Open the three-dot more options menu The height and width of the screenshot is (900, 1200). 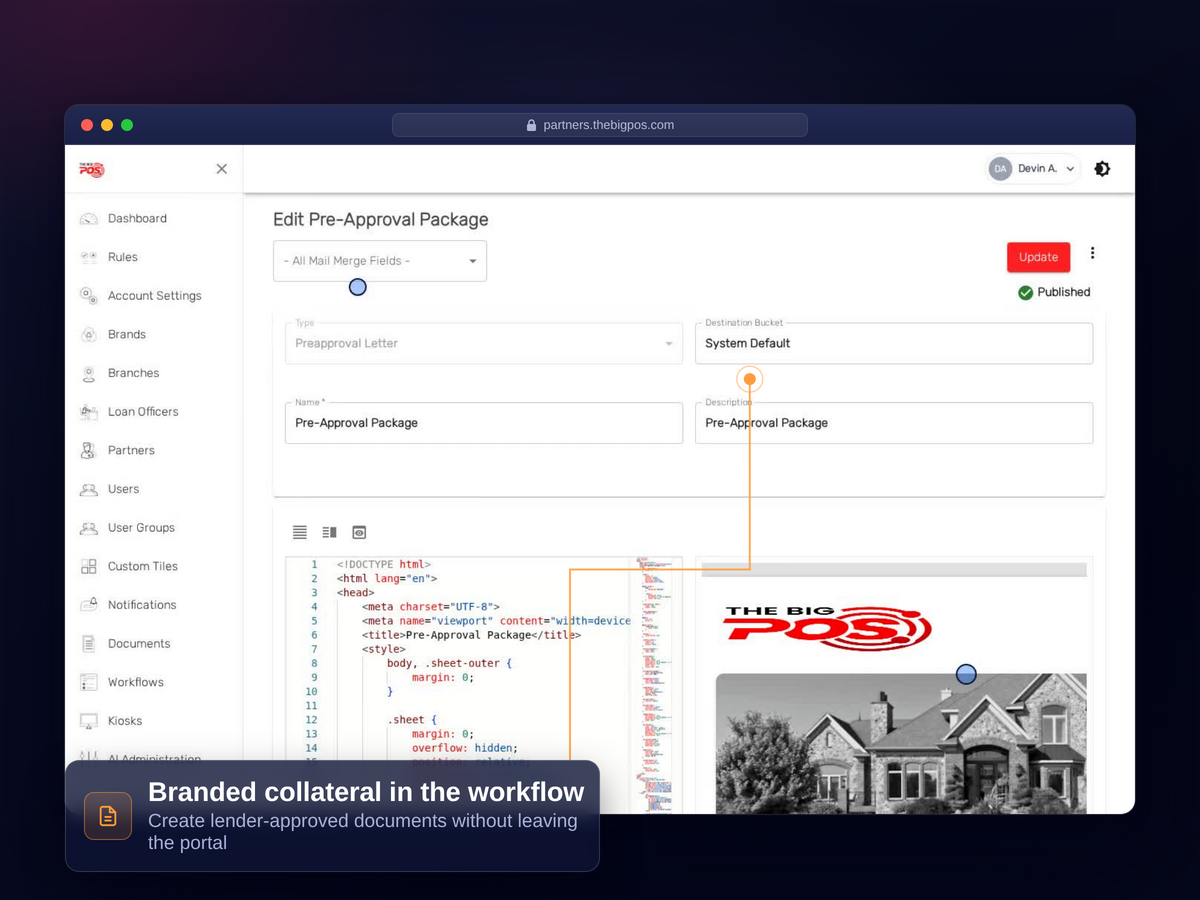coord(1092,253)
